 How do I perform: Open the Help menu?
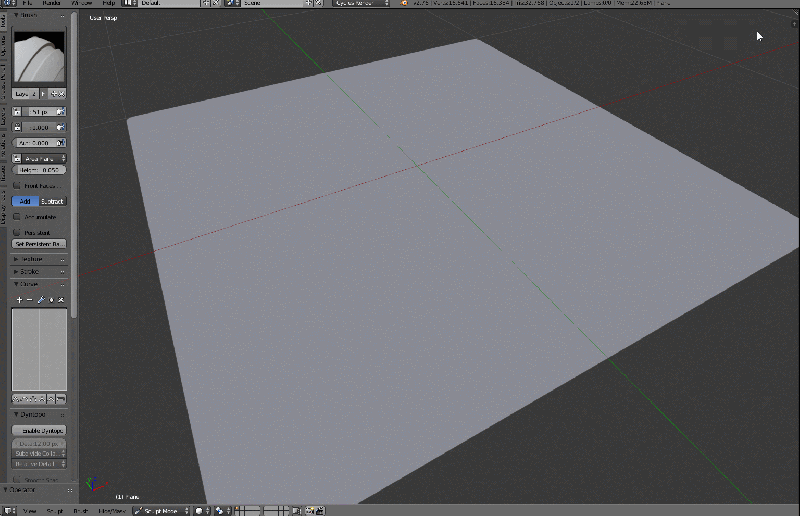(x=109, y=3)
